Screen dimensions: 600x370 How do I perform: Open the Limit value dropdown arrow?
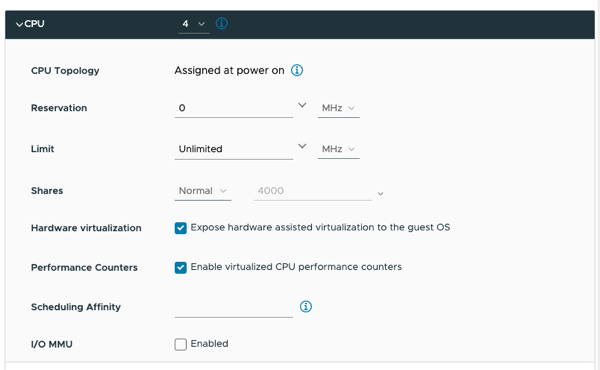[302, 146]
